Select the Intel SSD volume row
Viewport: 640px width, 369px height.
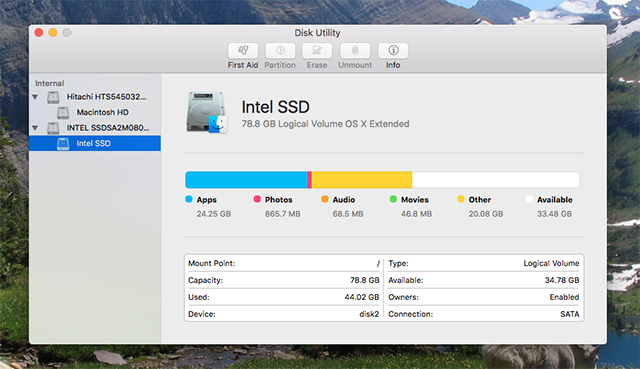[95, 143]
